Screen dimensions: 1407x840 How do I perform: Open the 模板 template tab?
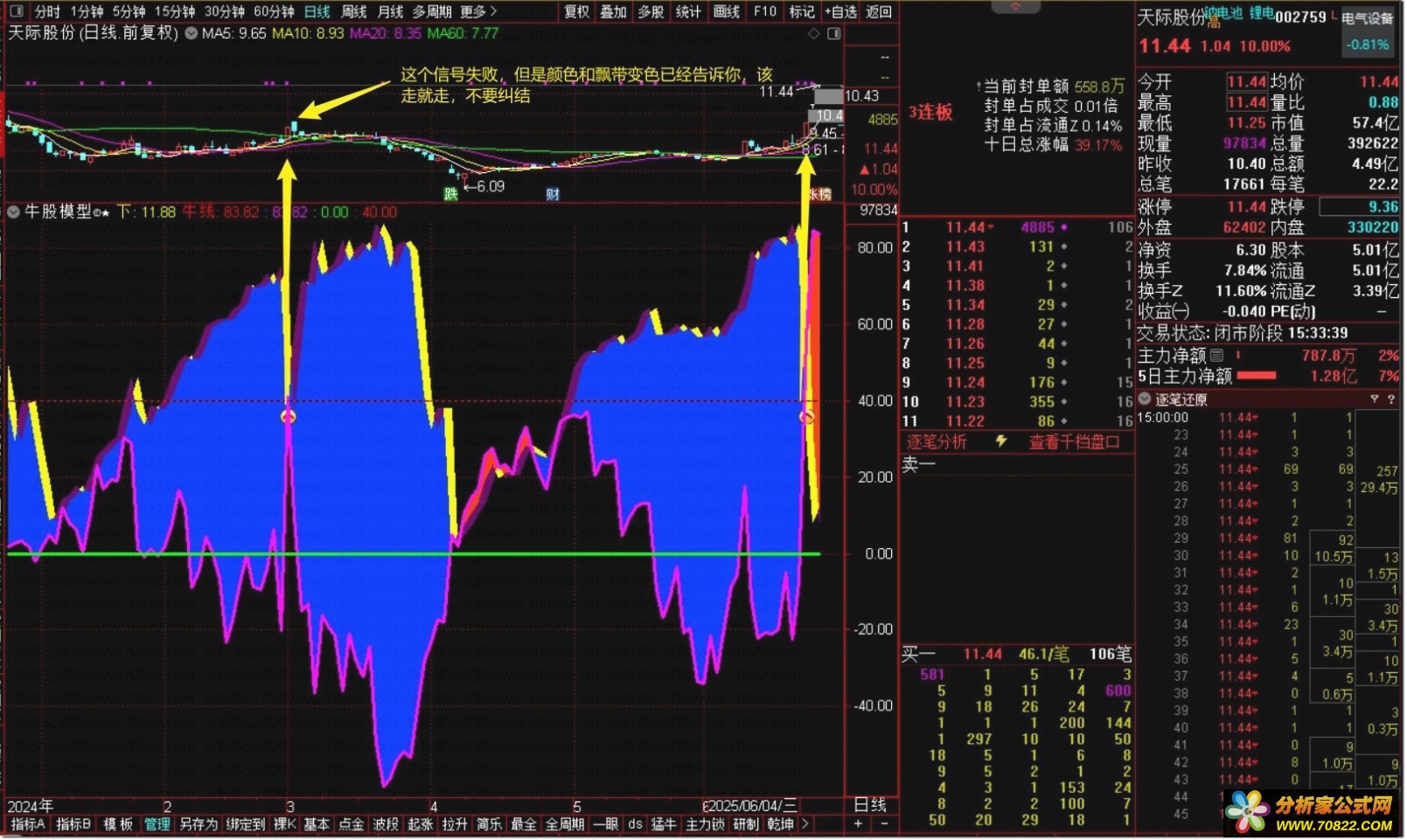click(x=118, y=824)
